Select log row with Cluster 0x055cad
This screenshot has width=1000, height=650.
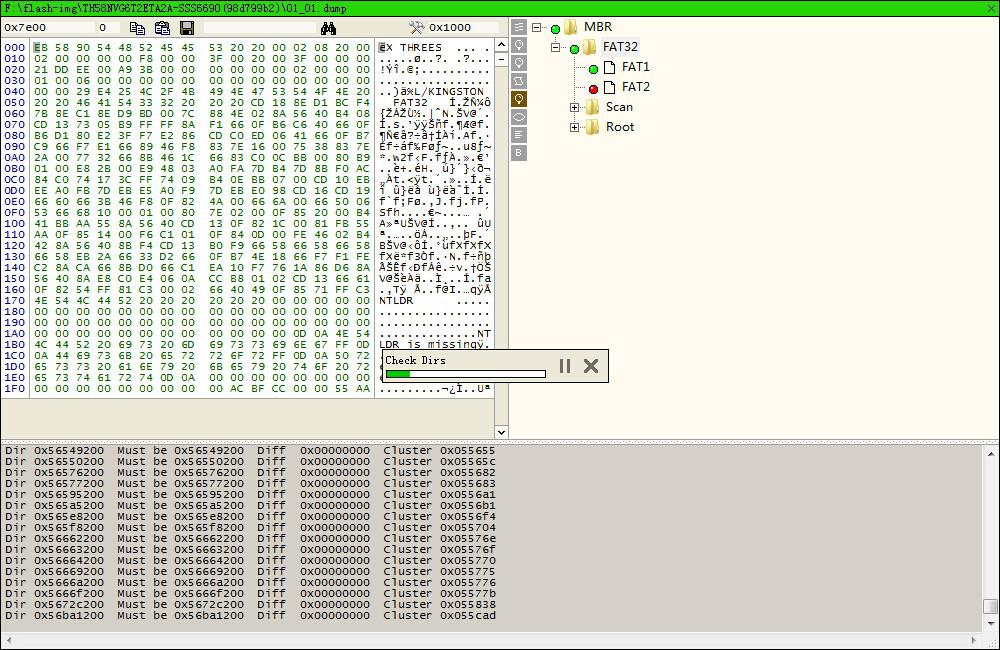251,616
